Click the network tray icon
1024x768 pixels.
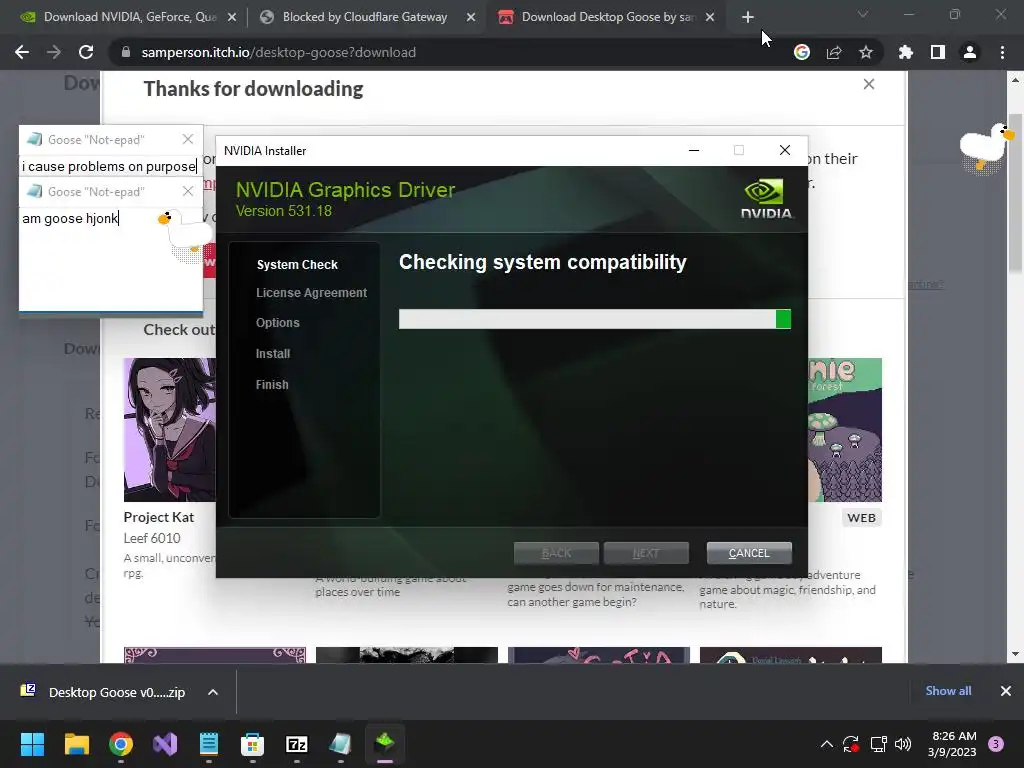(878, 744)
